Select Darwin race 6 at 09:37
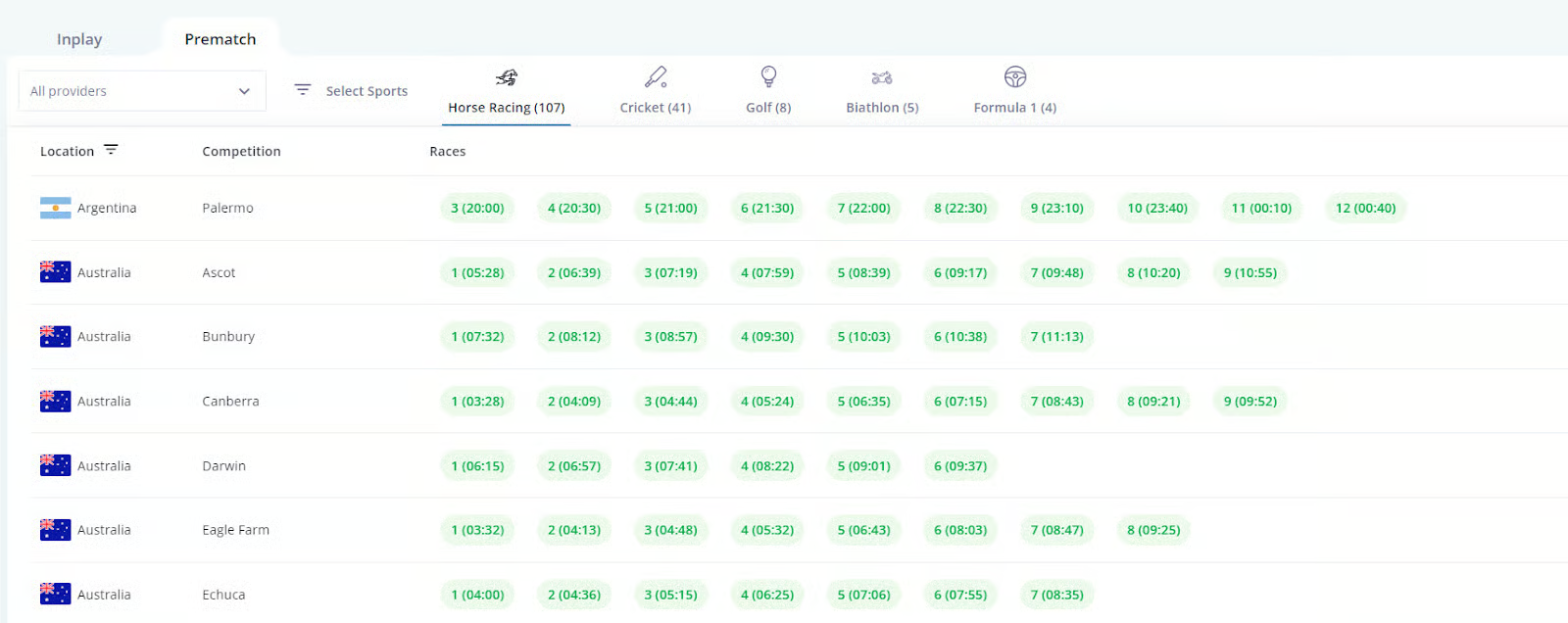1568x623 pixels. point(960,465)
